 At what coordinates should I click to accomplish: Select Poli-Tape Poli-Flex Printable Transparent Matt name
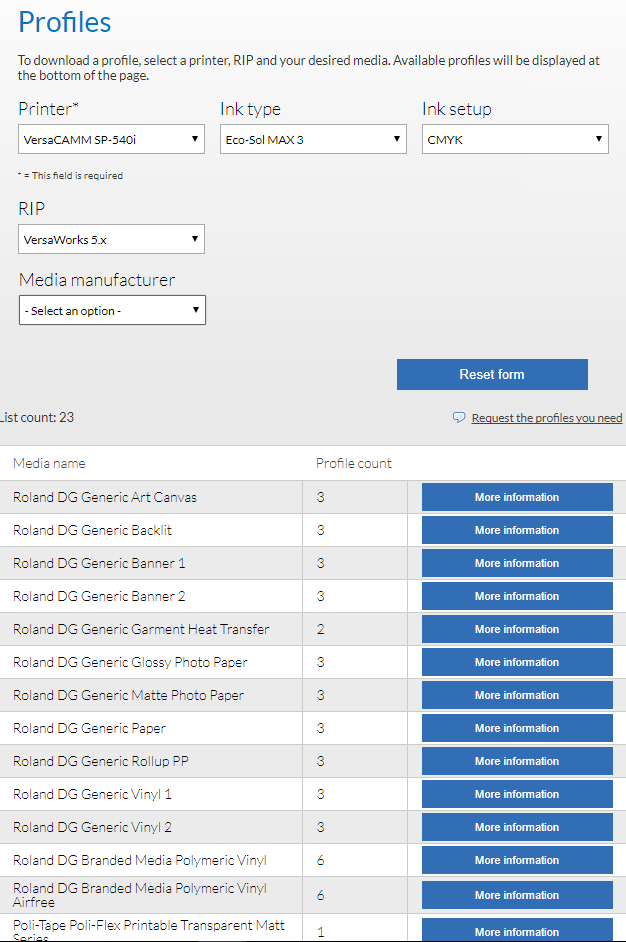click(149, 931)
